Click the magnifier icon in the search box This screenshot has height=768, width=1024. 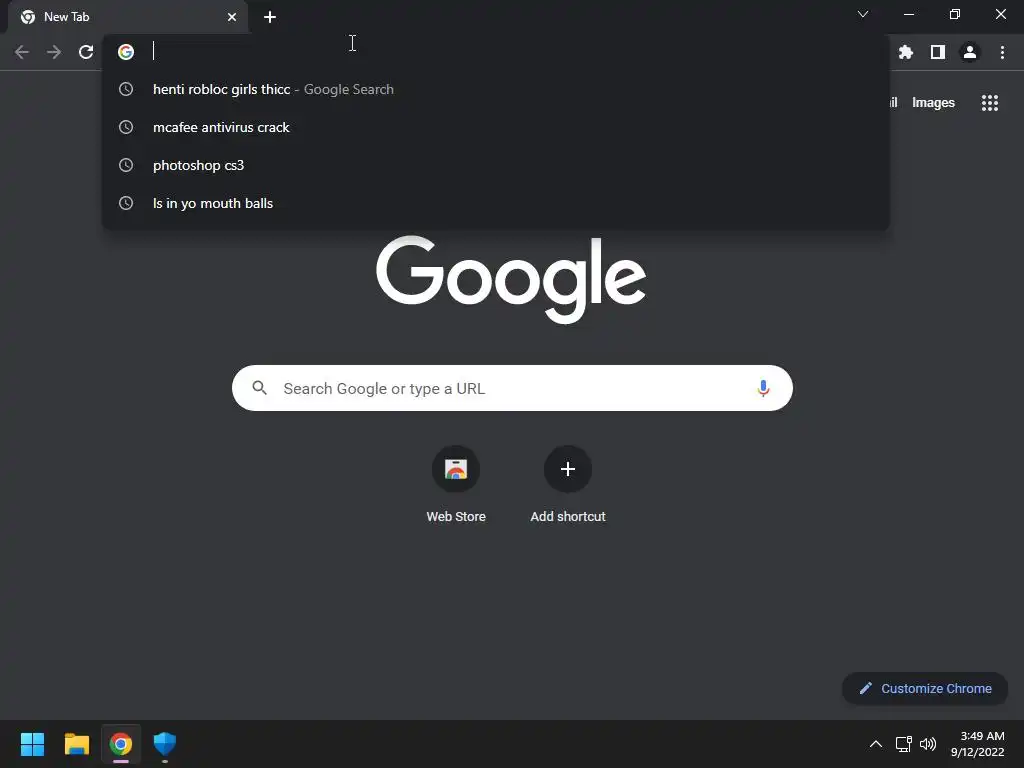click(x=259, y=388)
